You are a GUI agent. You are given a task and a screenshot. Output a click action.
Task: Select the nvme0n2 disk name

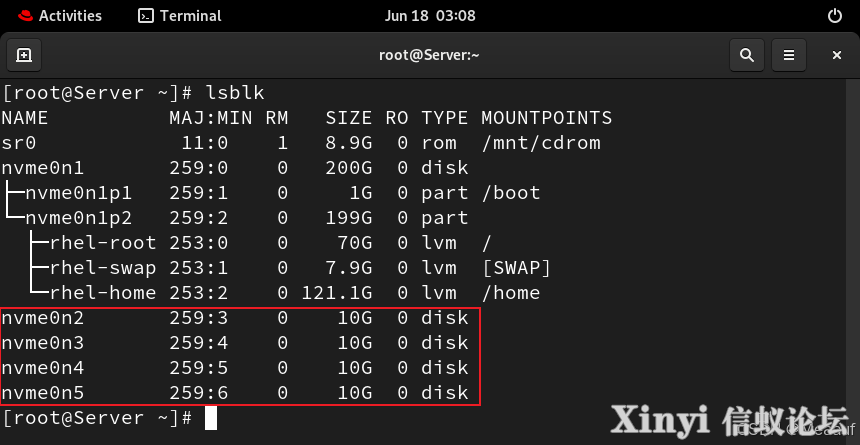tap(43, 318)
